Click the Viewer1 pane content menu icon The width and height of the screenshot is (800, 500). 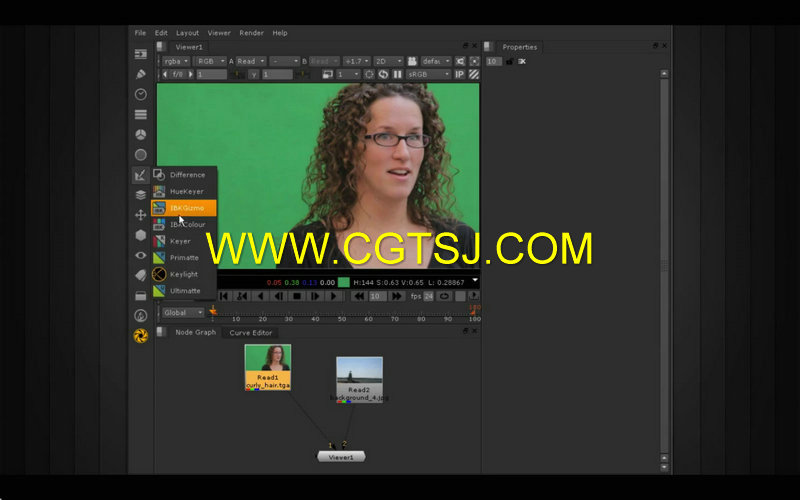161,47
